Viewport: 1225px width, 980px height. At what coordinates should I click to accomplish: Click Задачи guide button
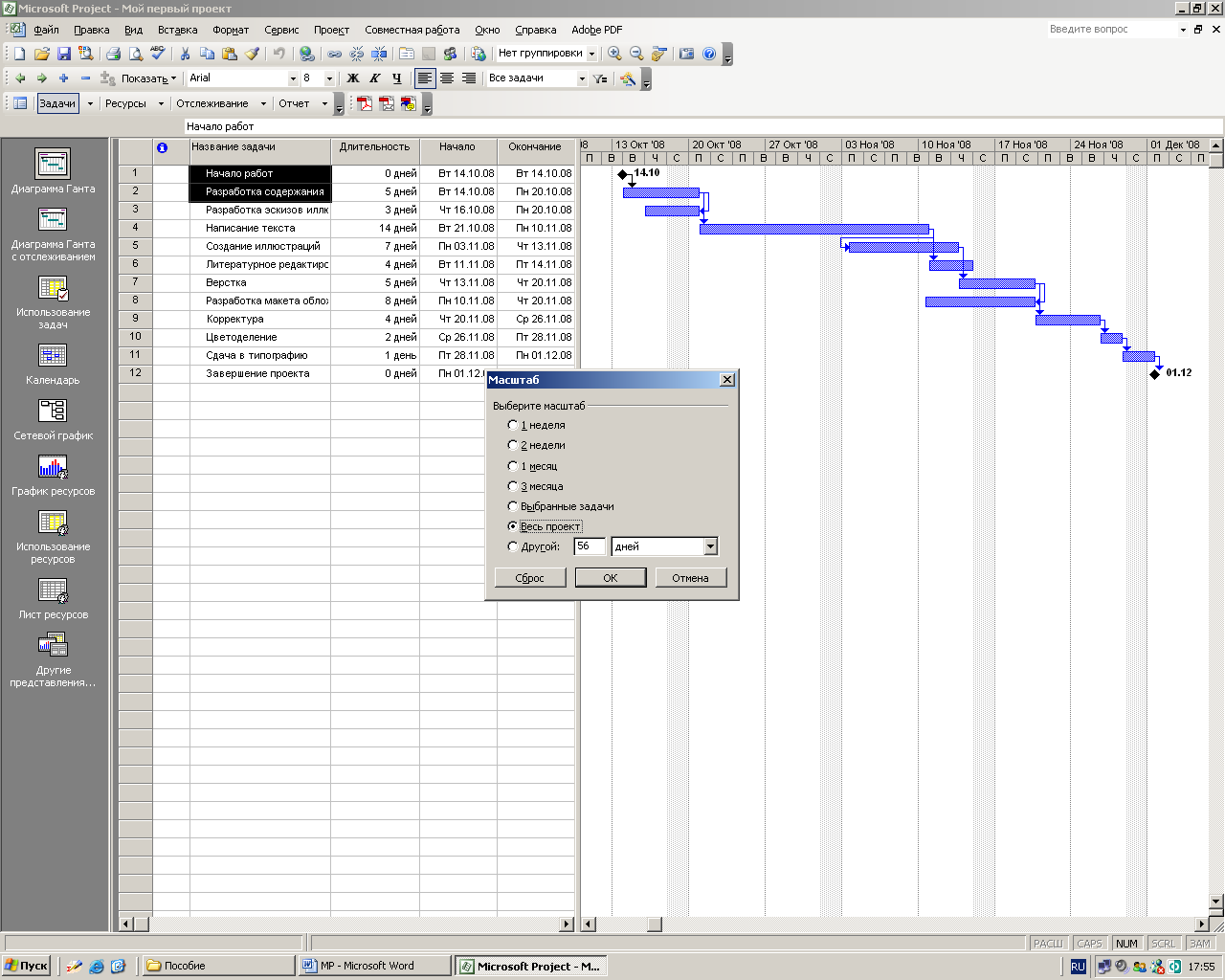57,103
